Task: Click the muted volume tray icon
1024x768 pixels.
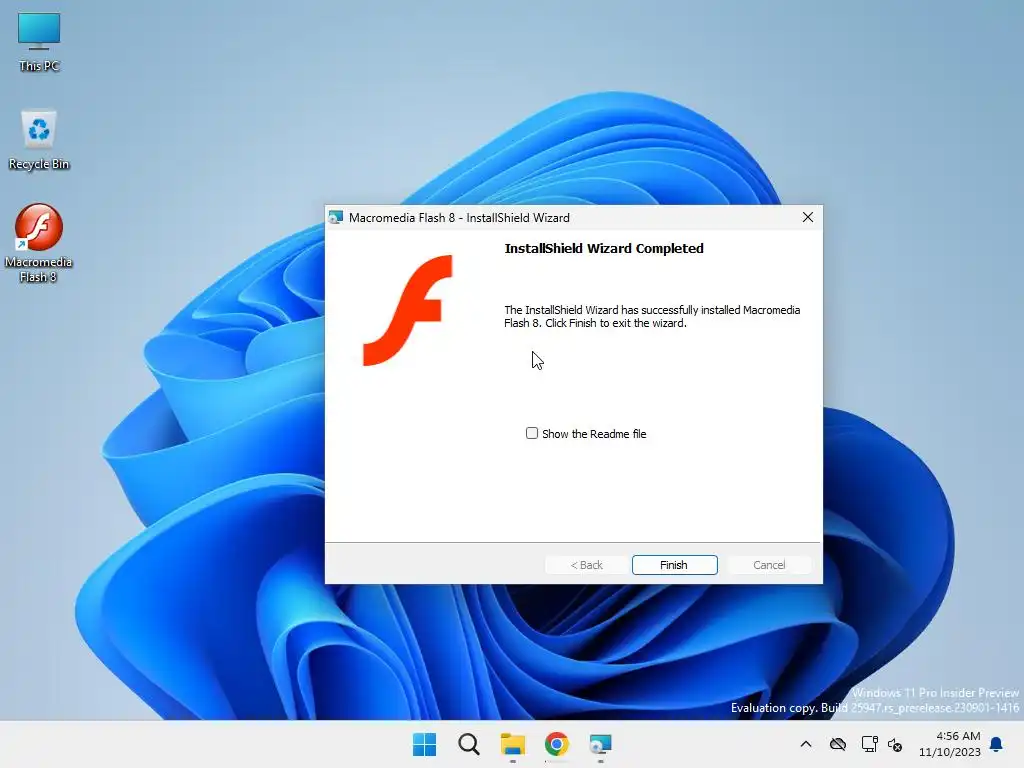Action: [895, 744]
